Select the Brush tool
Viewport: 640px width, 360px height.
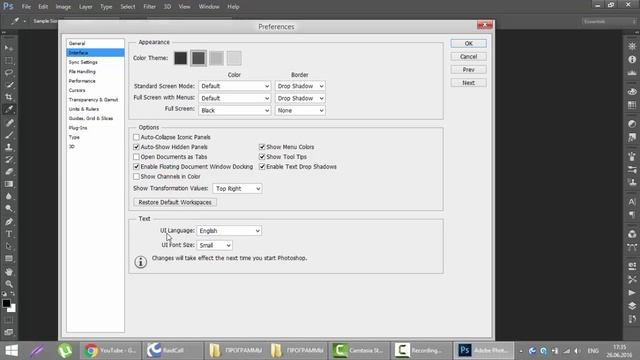(9, 135)
